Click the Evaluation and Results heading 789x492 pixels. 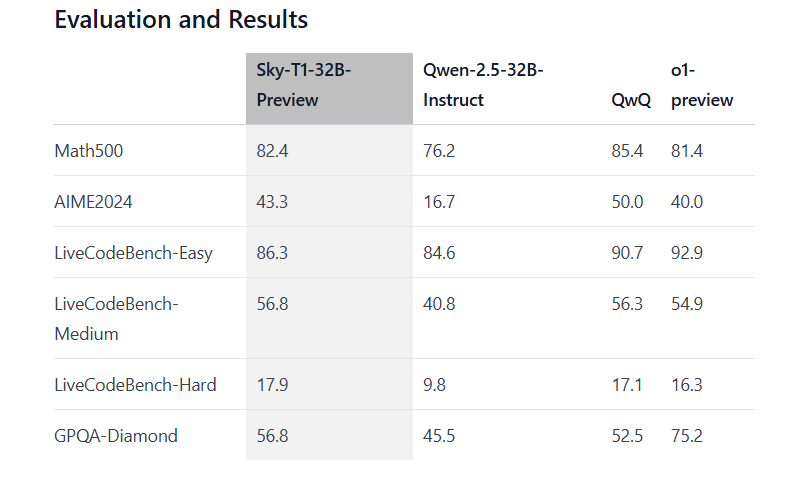coord(181,20)
